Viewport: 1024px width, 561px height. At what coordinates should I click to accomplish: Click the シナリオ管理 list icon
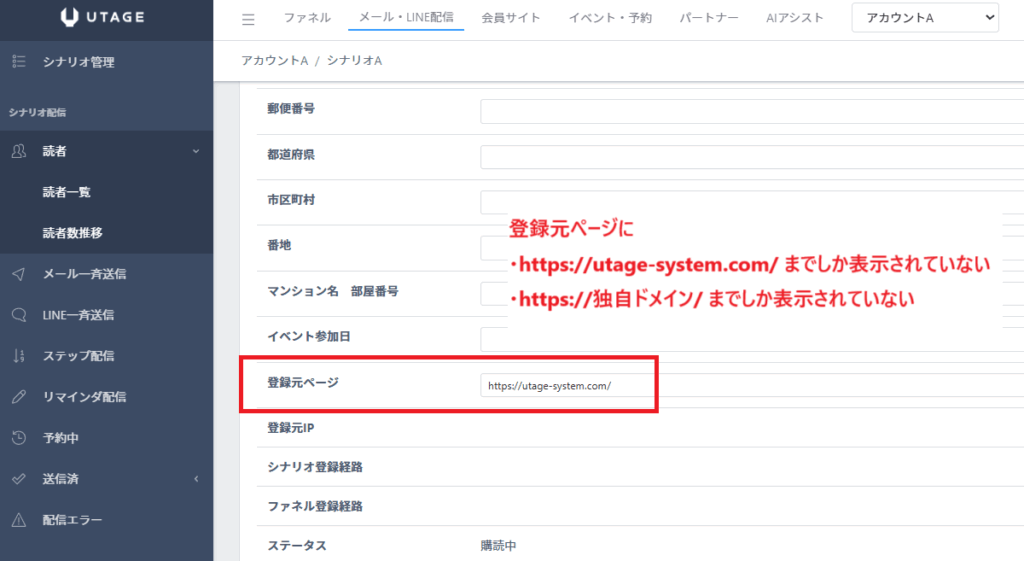coord(19,61)
